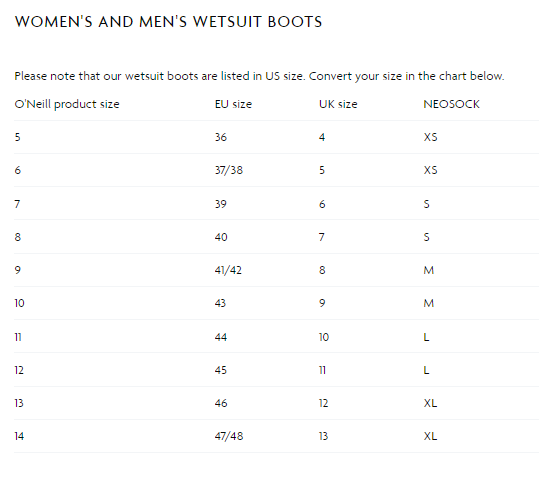Select the XS neosock for size 5

click(430, 137)
